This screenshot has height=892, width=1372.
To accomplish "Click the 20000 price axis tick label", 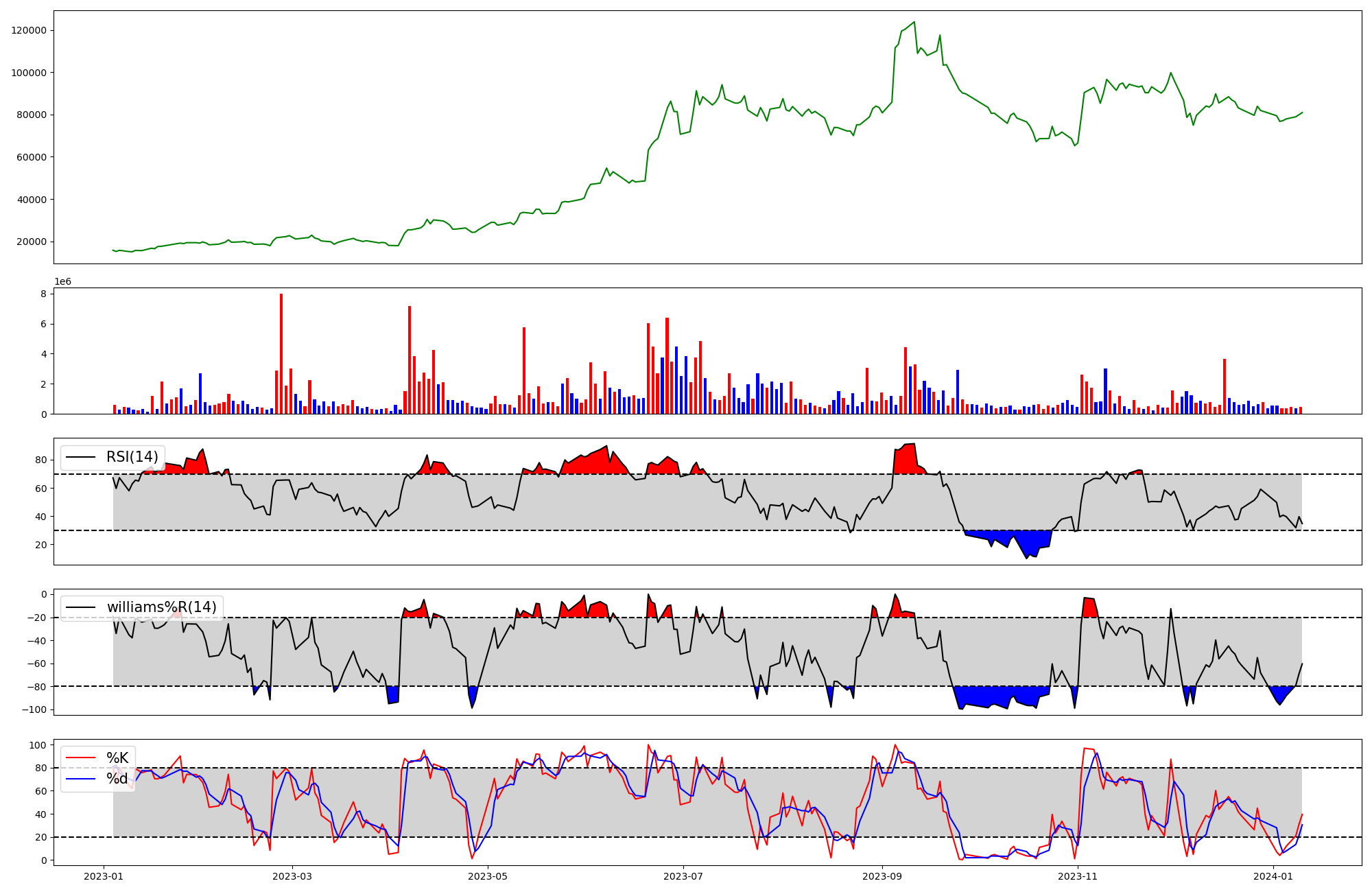I will pos(32,242).
